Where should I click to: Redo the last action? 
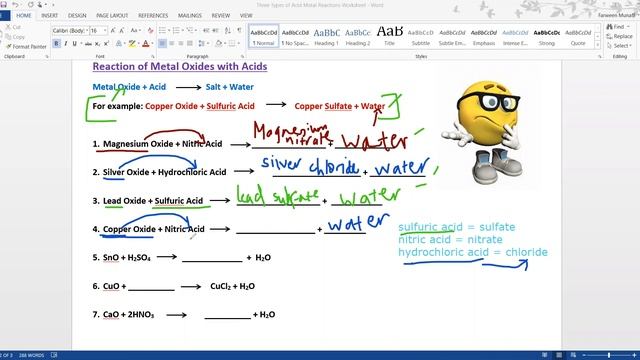pos(31,4)
